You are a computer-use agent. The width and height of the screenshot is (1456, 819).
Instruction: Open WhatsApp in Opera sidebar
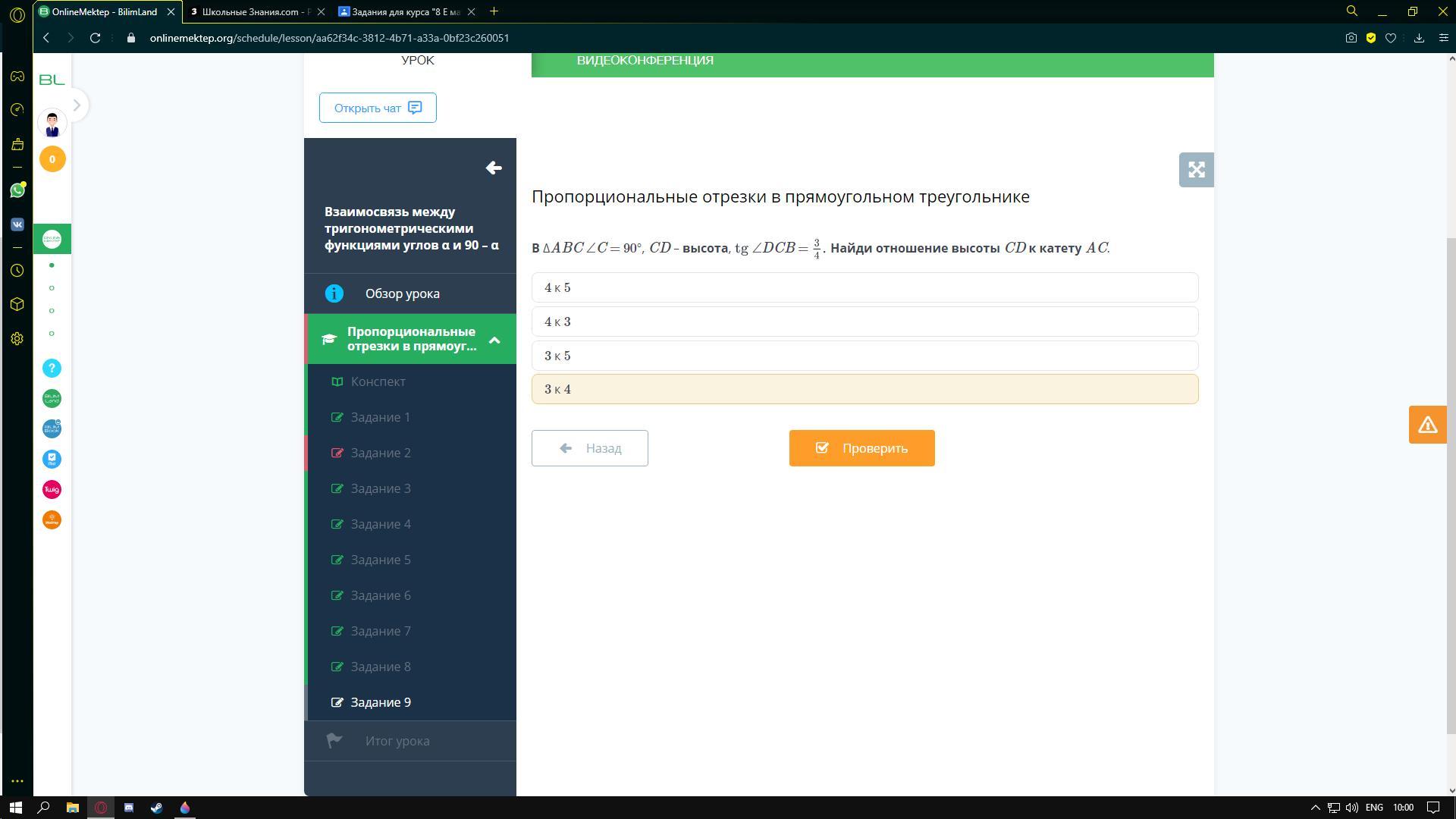tap(17, 190)
